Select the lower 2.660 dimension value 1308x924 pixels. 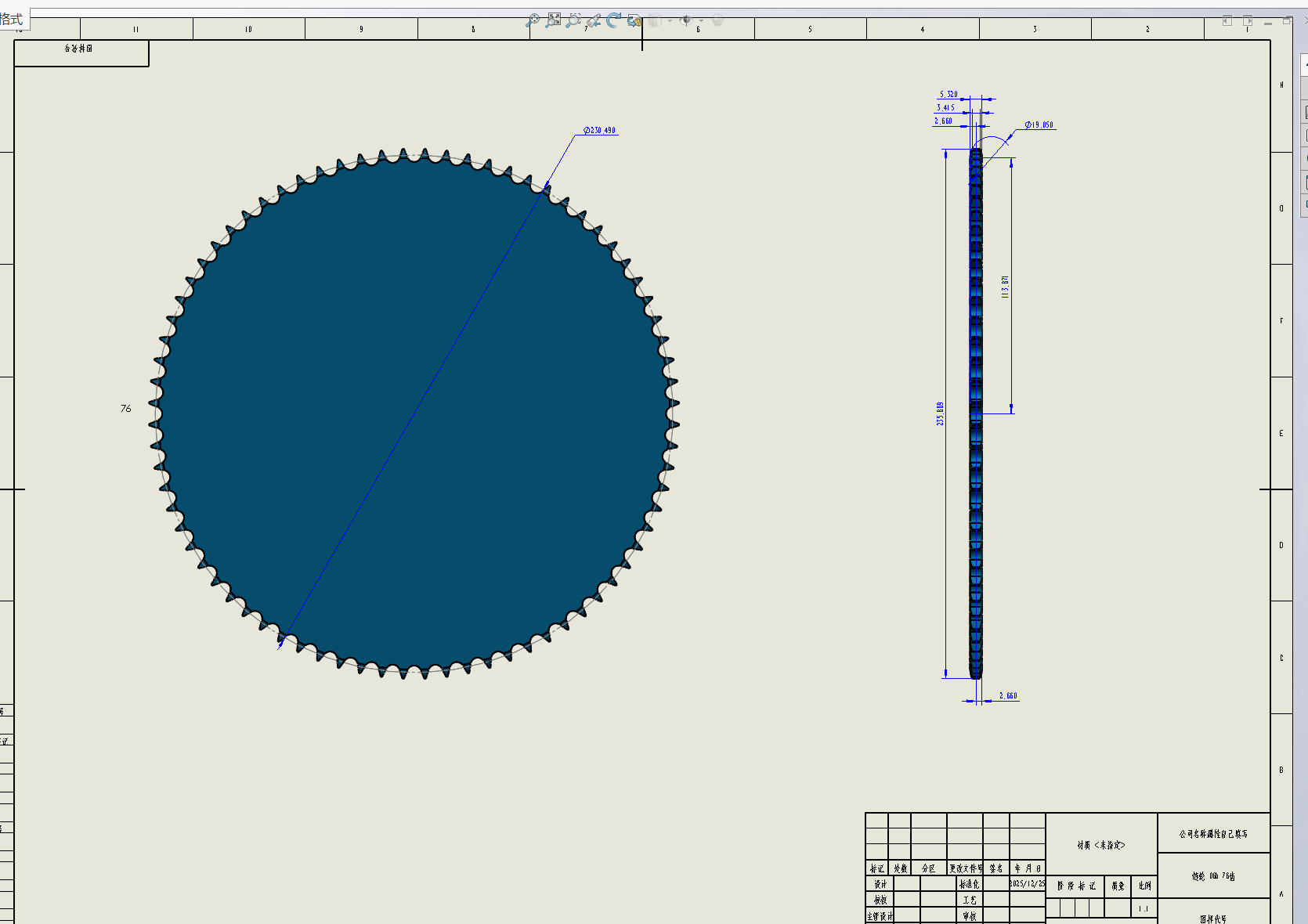click(x=1008, y=695)
